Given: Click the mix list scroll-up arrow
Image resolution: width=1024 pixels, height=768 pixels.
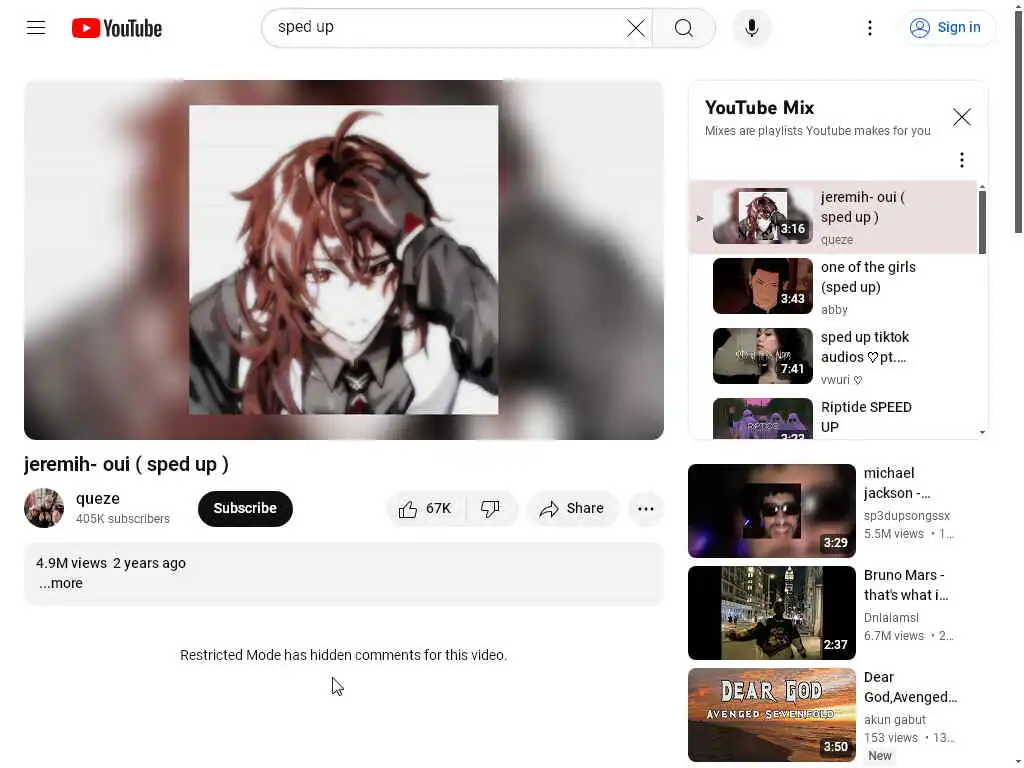Looking at the screenshot, I should 982,188.
